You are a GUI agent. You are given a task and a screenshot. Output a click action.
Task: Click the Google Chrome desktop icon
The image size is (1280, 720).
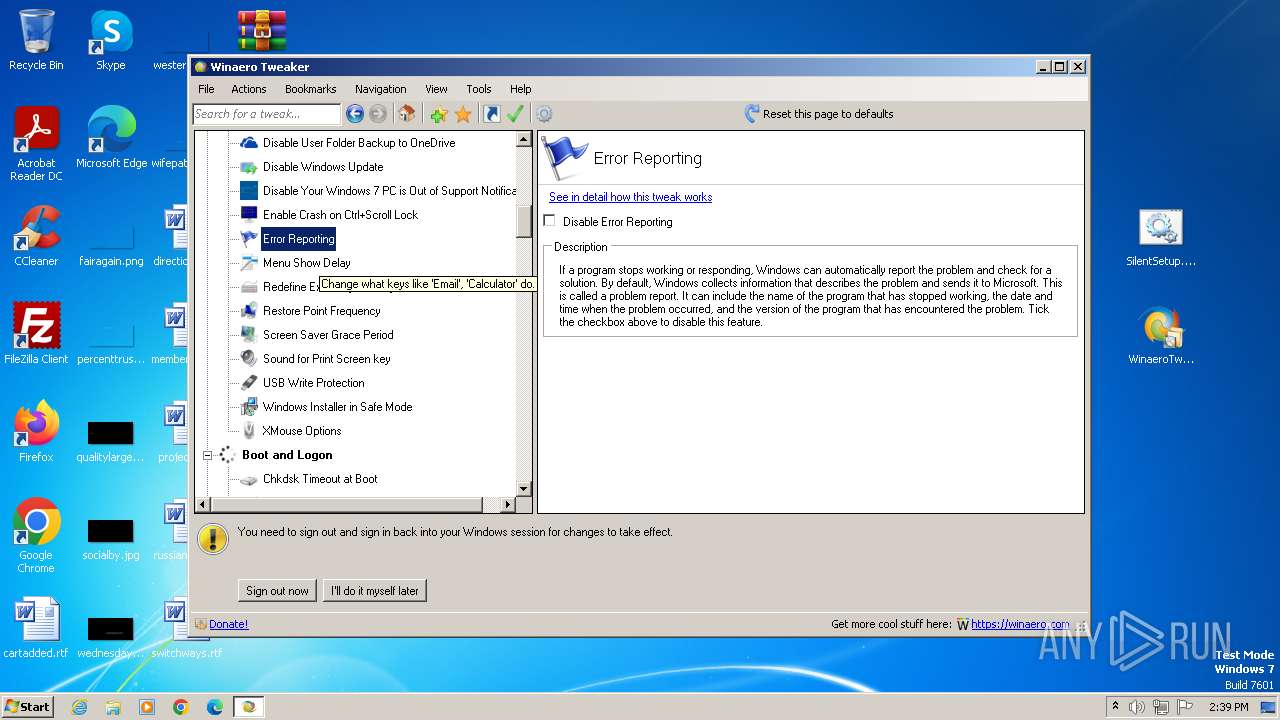pyautogui.click(x=36, y=536)
